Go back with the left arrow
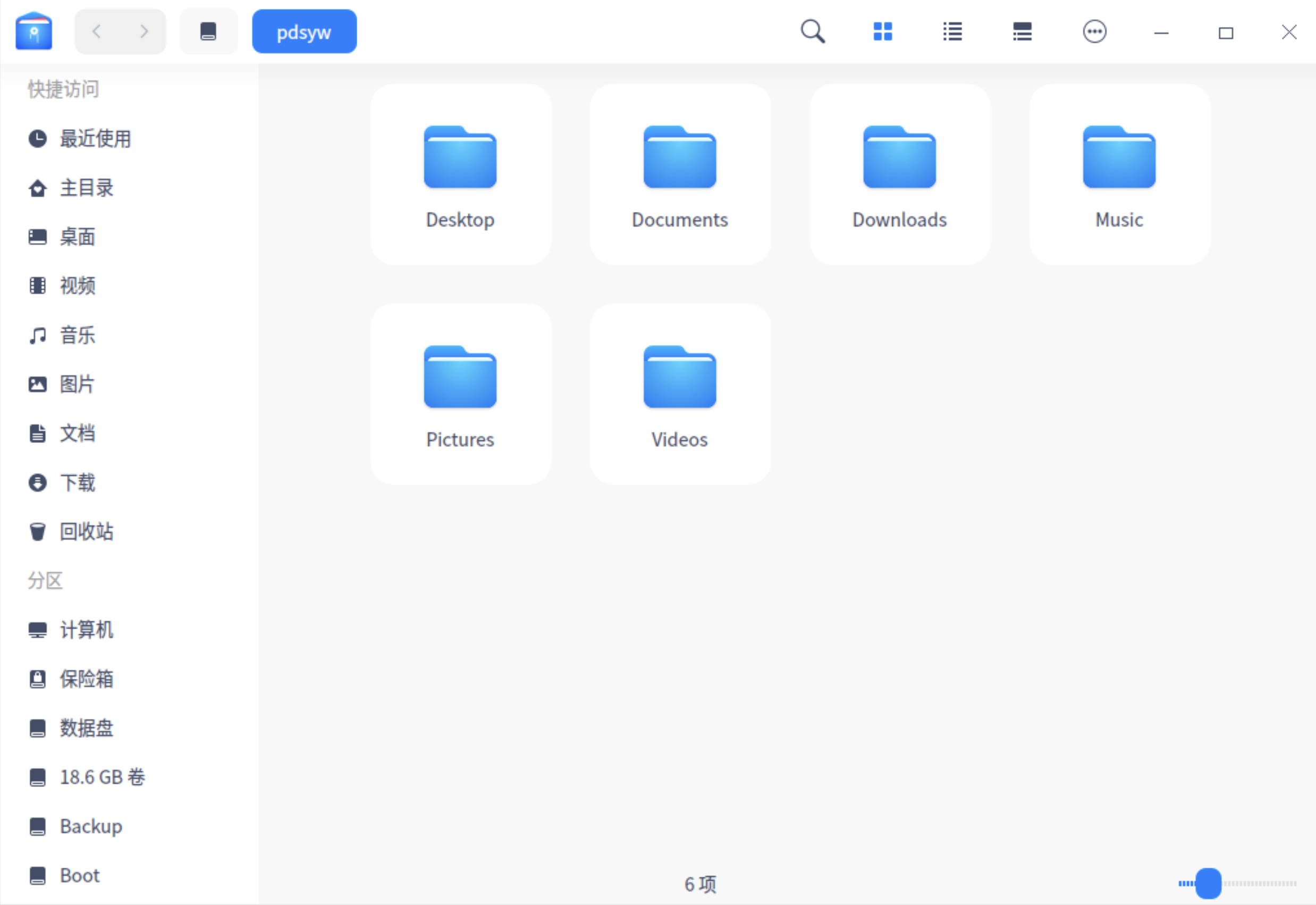Image resolution: width=1316 pixels, height=905 pixels. coord(97,31)
